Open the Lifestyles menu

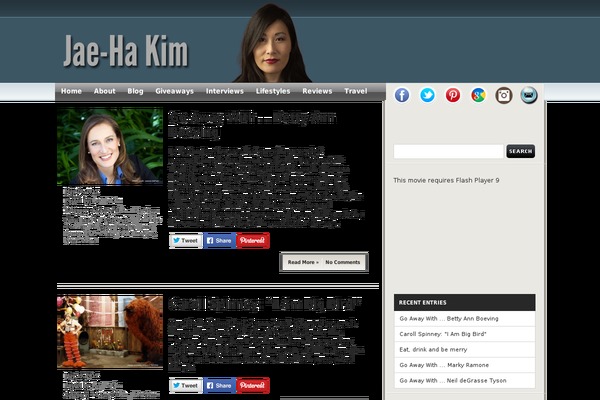pos(273,91)
